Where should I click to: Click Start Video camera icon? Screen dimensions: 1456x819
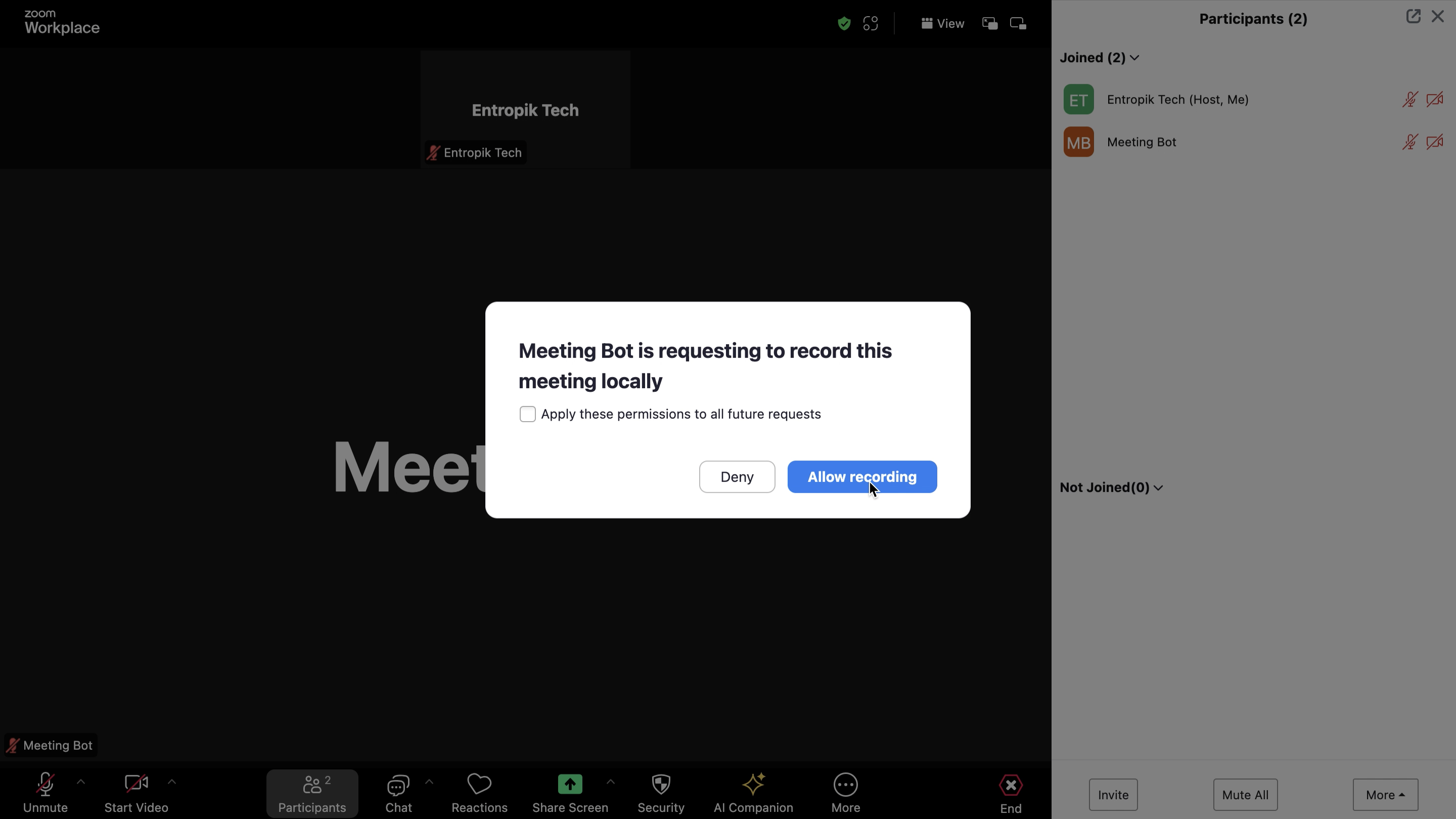(136, 784)
